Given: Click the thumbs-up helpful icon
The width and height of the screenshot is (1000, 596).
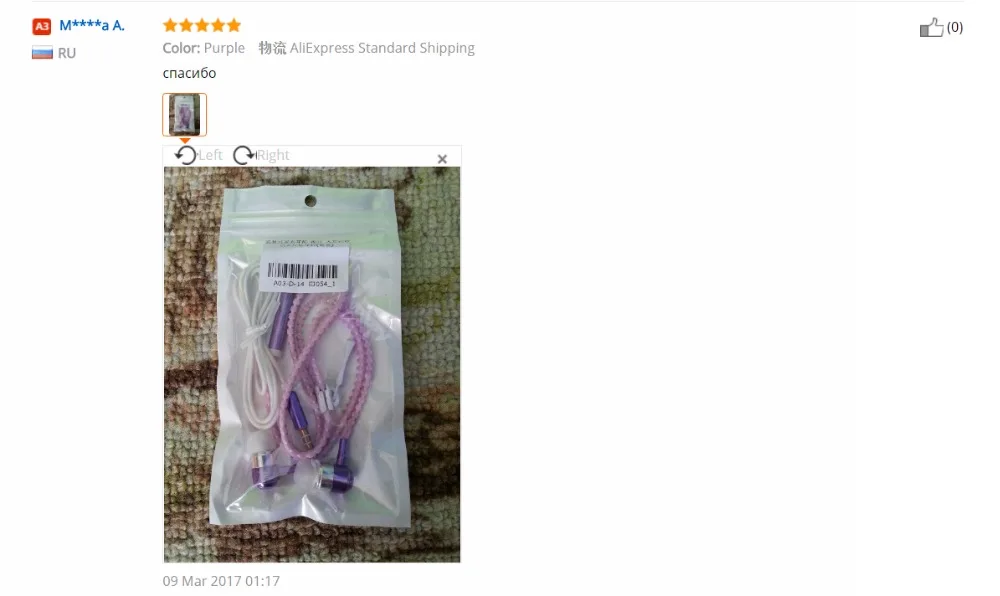Looking at the screenshot, I should (x=931, y=27).
